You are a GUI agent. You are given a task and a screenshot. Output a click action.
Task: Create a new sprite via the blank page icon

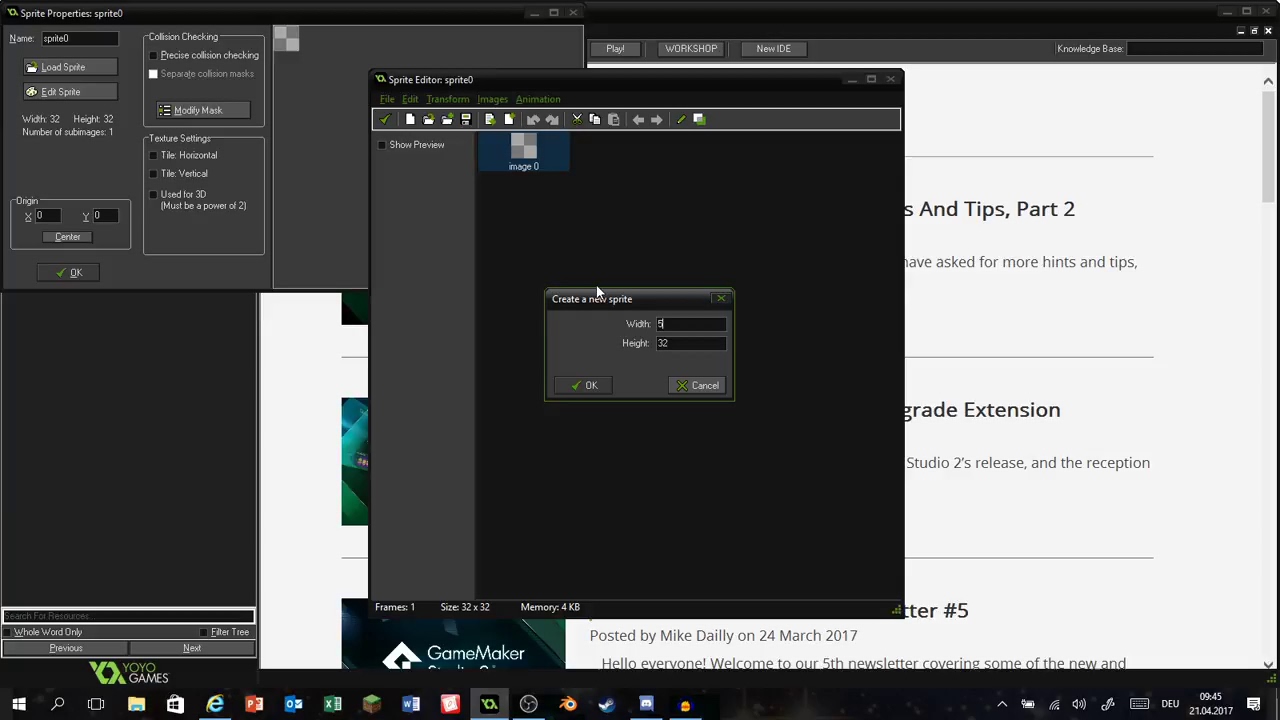click(x=410, y=120)
